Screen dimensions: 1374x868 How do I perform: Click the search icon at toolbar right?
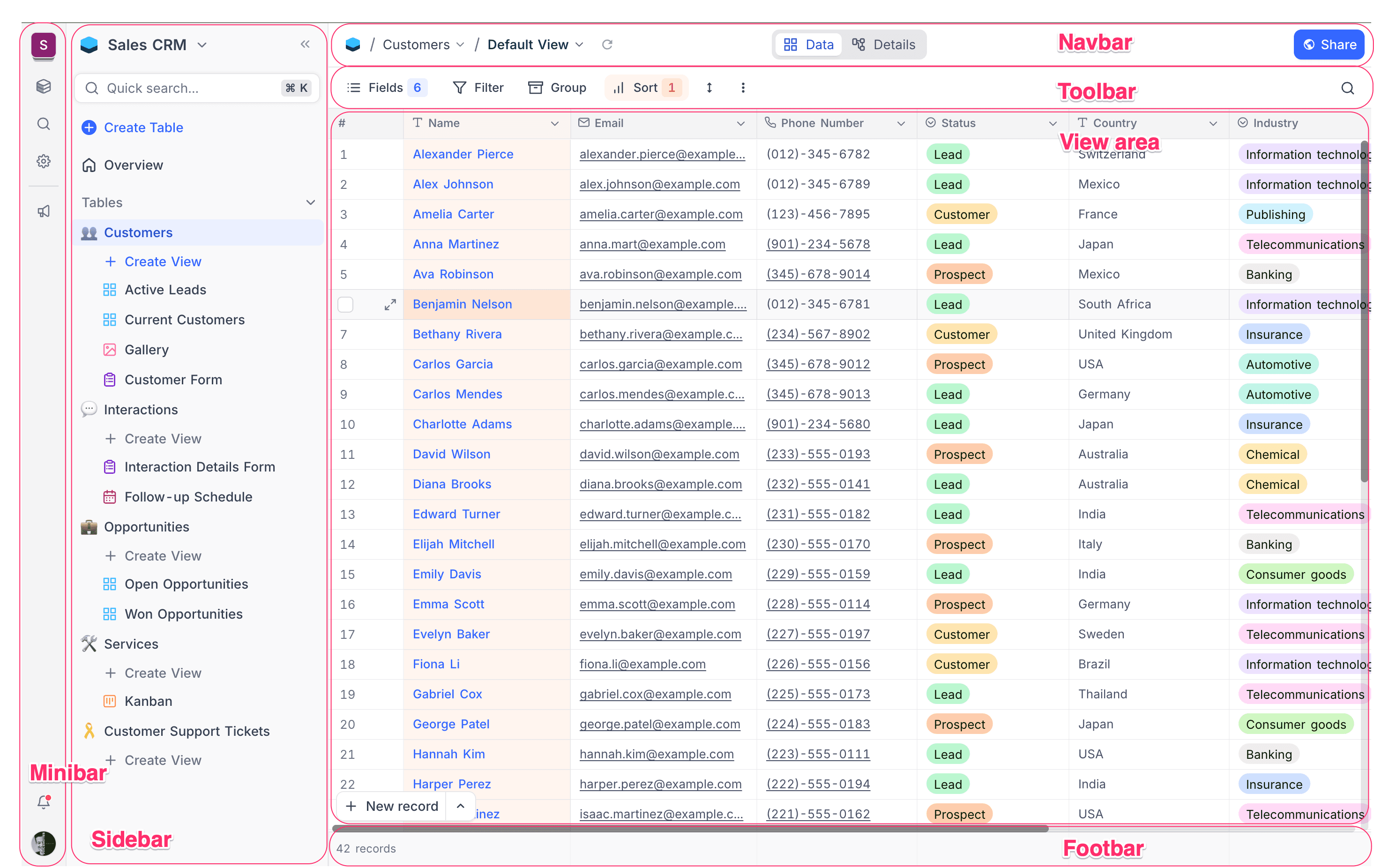click(x=1347, y=88)
